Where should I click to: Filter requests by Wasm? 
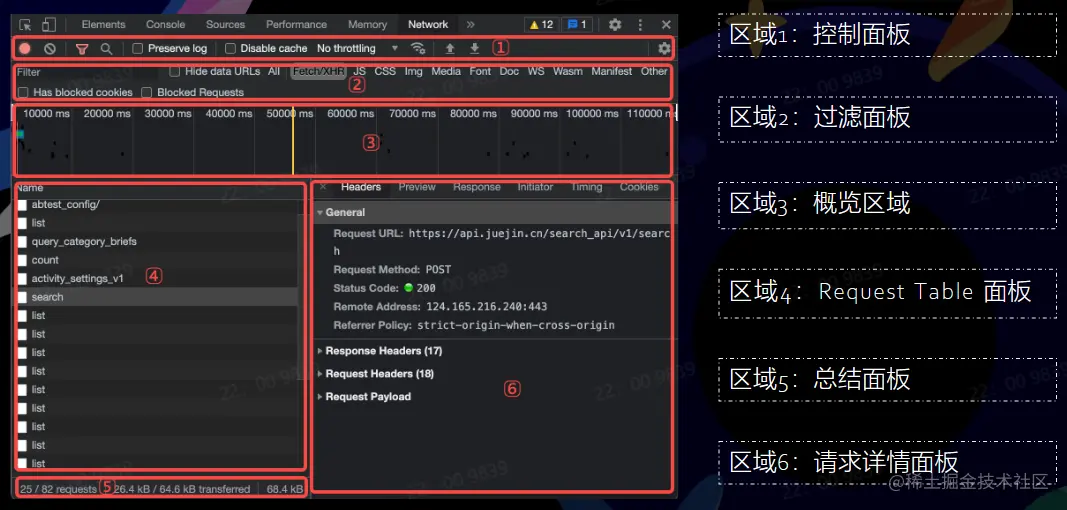click(x=568, y=71)
